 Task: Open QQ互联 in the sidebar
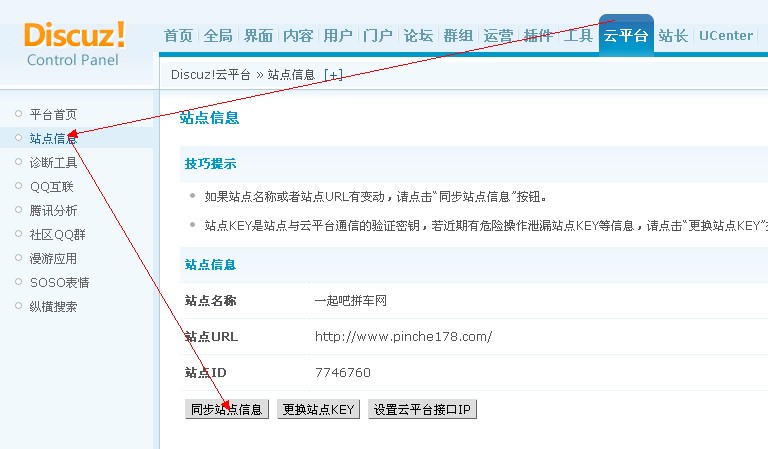pos(51,187)
